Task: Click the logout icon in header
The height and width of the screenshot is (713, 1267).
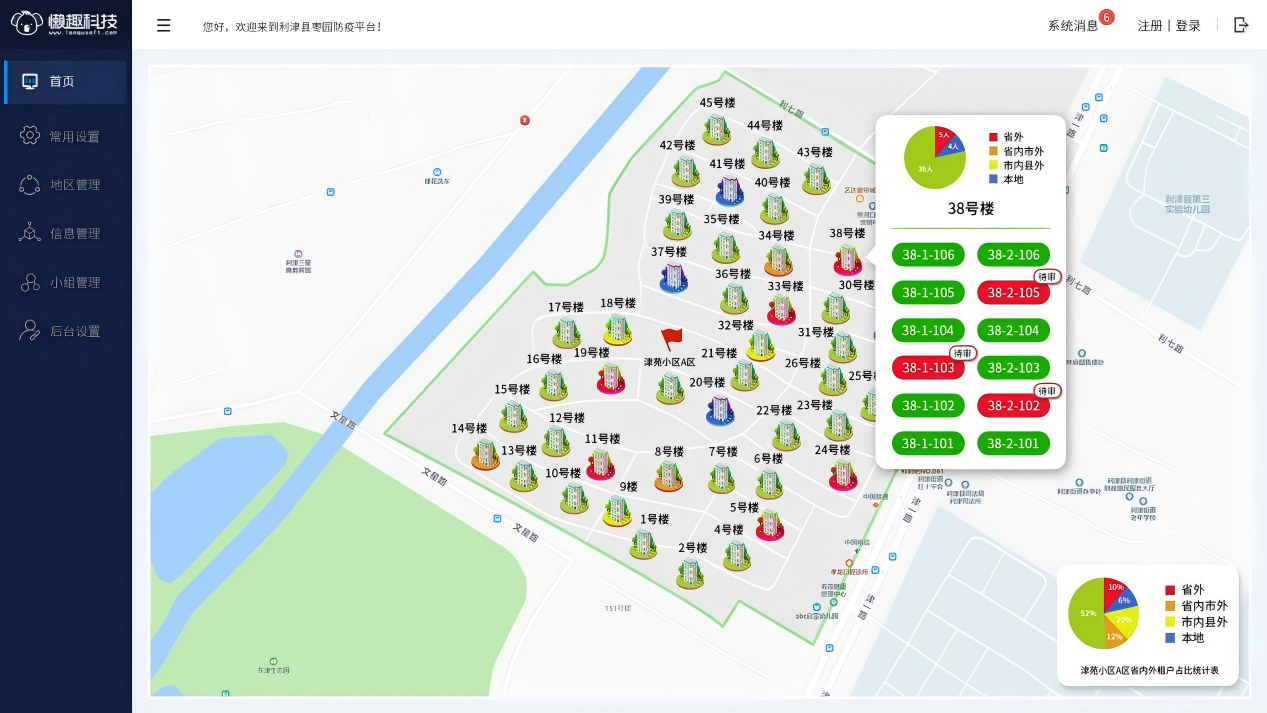Action: tap(1241, 25)
